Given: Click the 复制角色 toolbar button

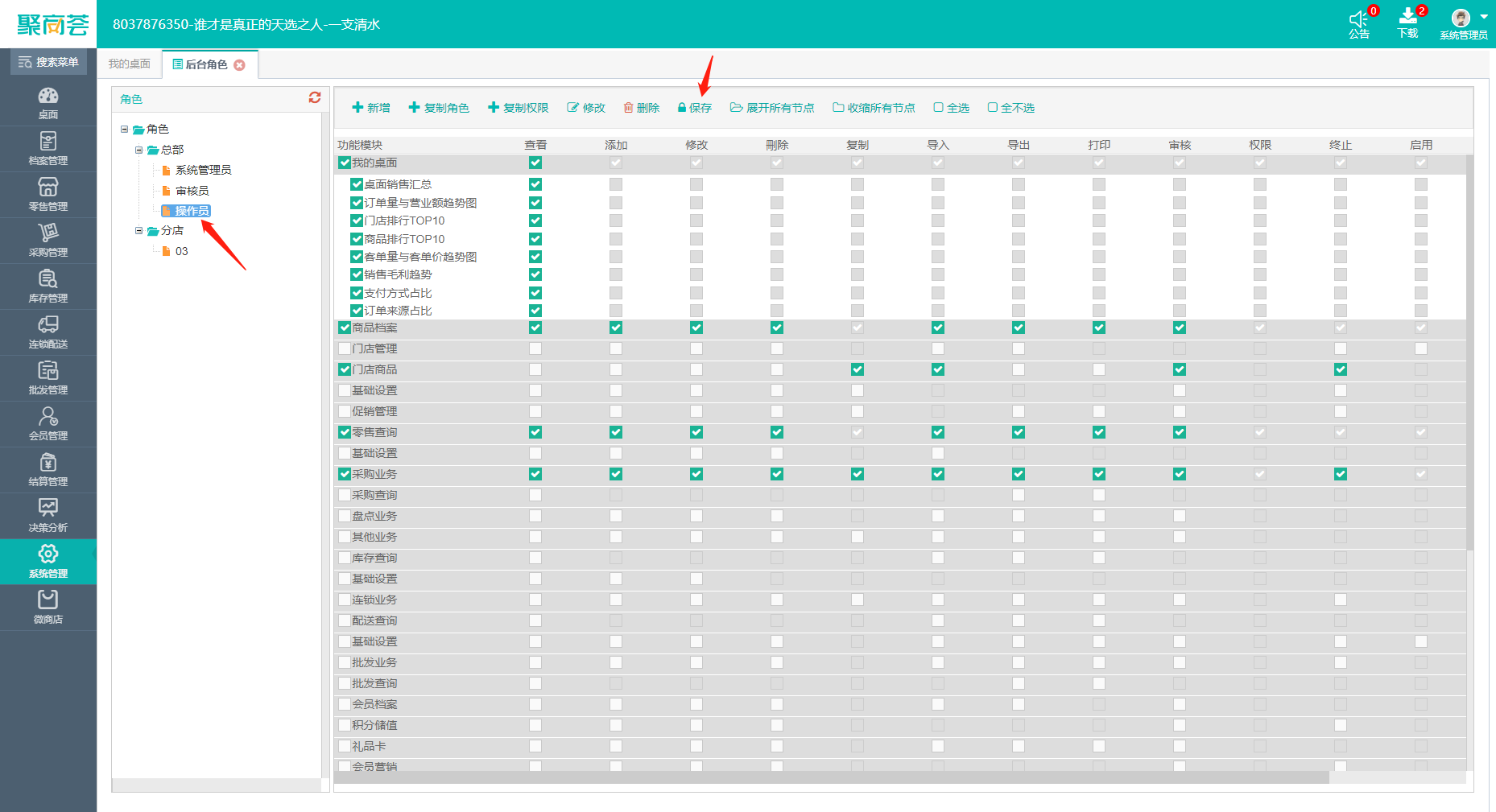Looking at the screenshot, I should pyautogui.click(x=439, y=108).
